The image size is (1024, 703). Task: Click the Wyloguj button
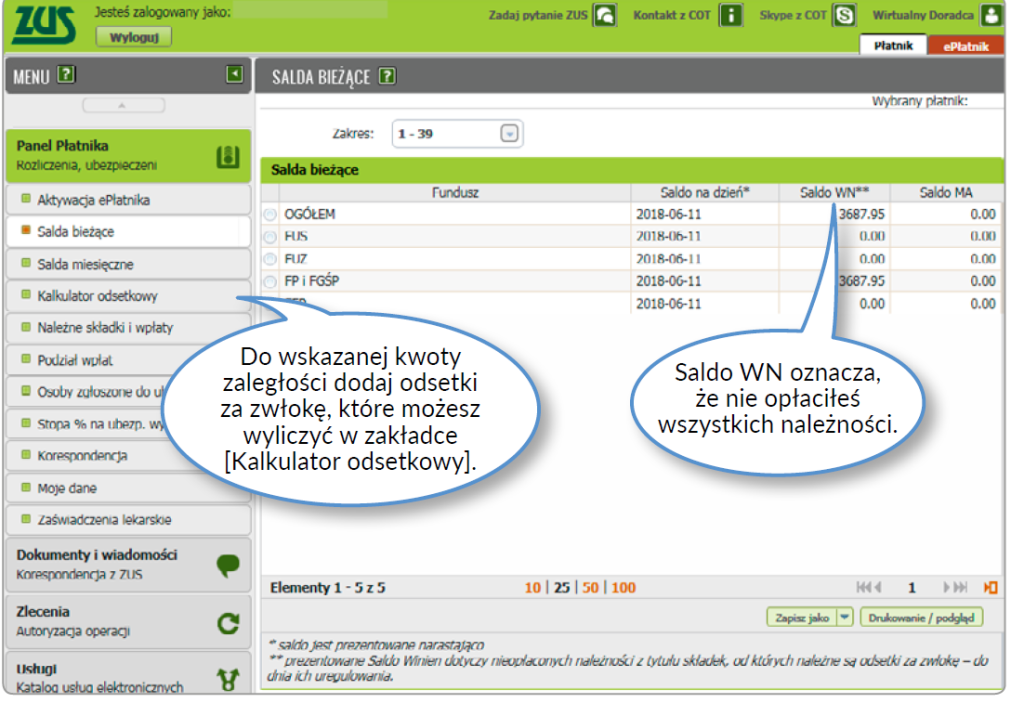(134, 37)
